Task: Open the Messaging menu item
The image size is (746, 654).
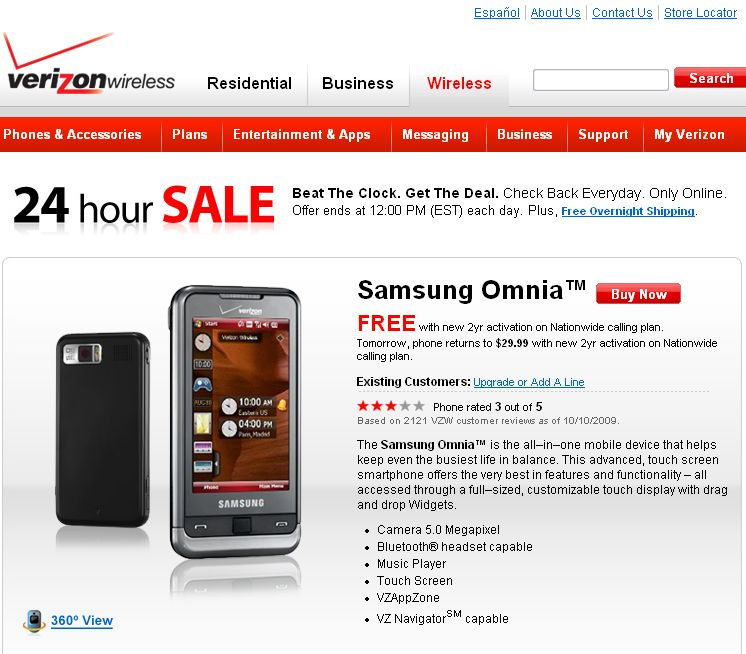Action: (x=435, y=135)
